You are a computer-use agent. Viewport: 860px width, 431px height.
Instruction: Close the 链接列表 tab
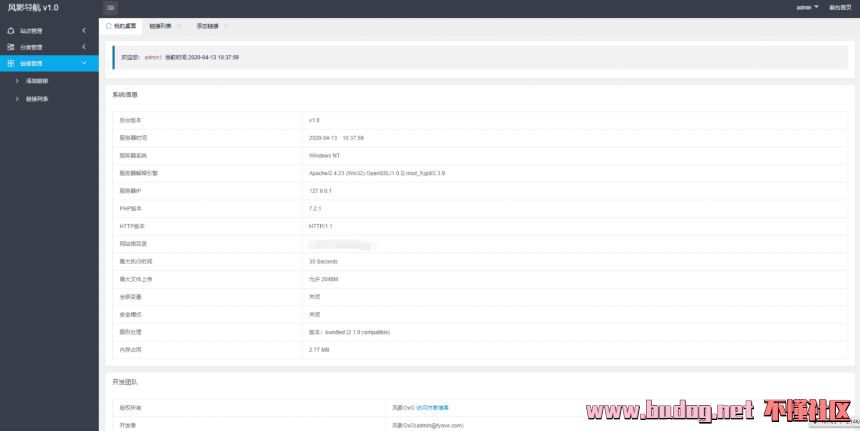click(179, 26)
